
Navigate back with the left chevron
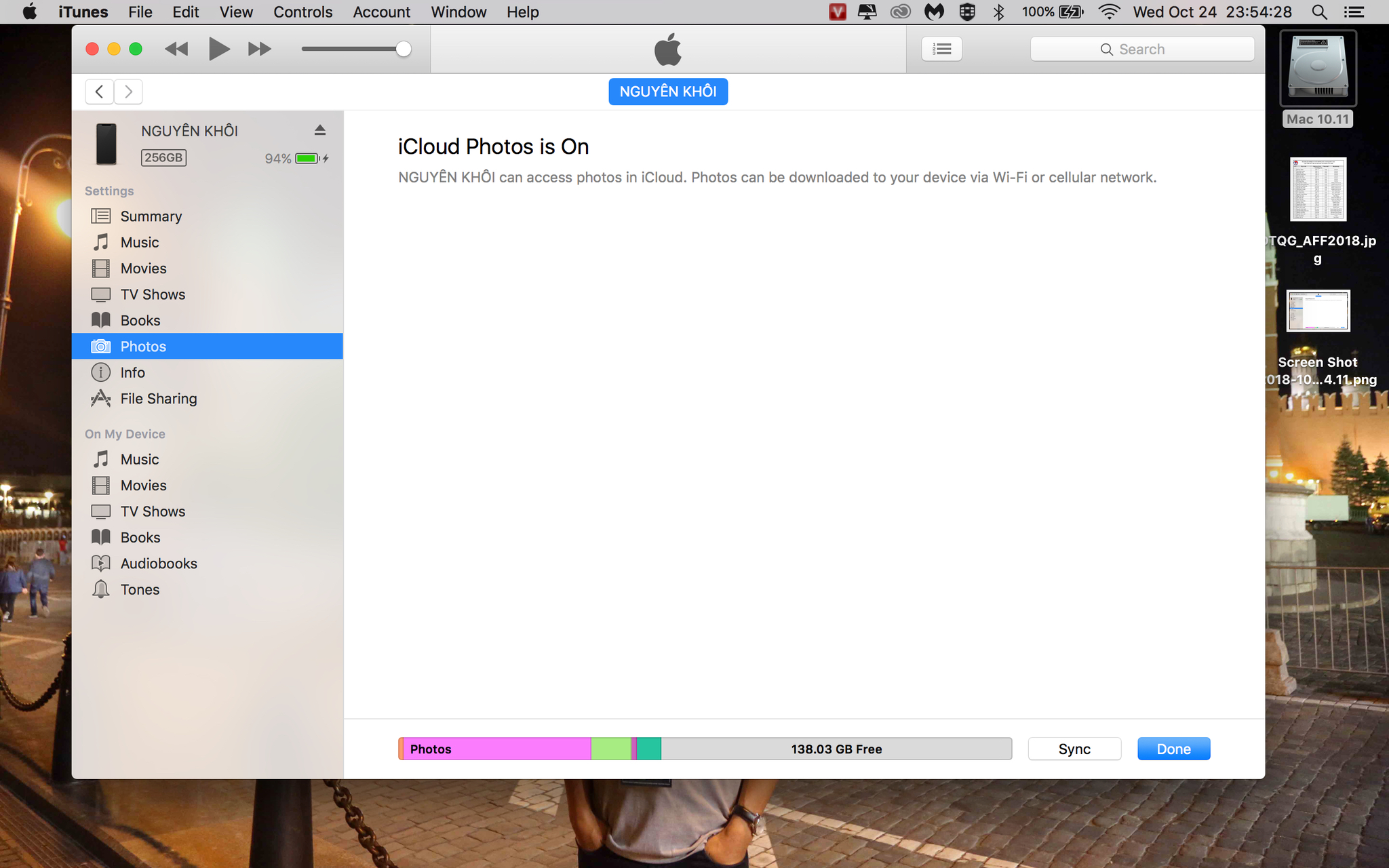(100, 92)
